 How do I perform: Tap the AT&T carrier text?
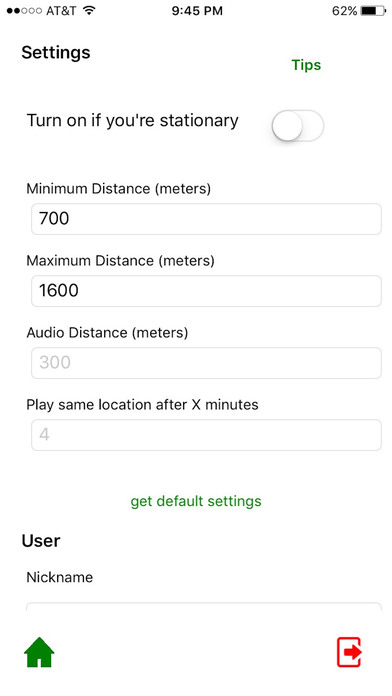tap(61, 11)
